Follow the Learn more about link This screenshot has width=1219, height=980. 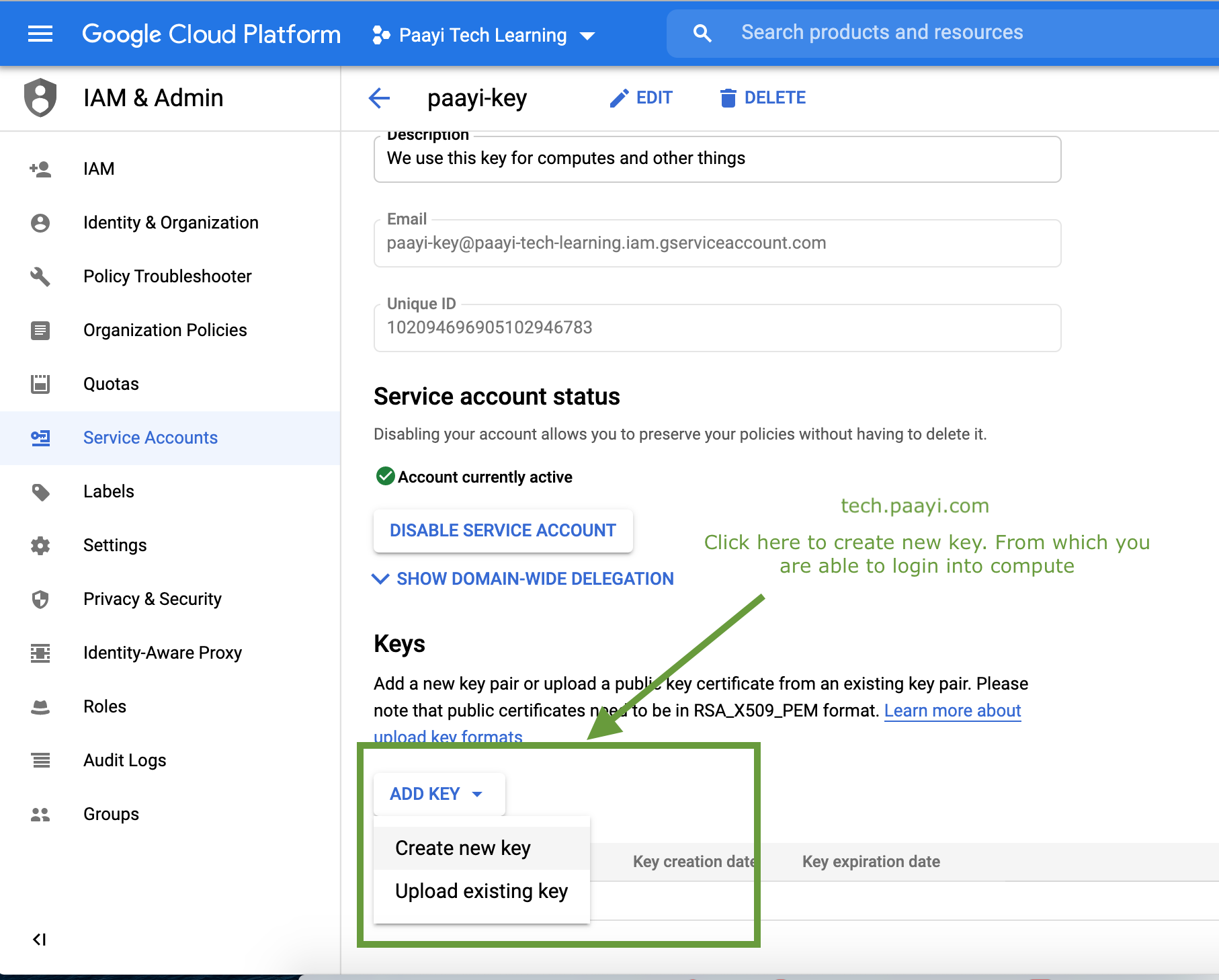[952, 710]
